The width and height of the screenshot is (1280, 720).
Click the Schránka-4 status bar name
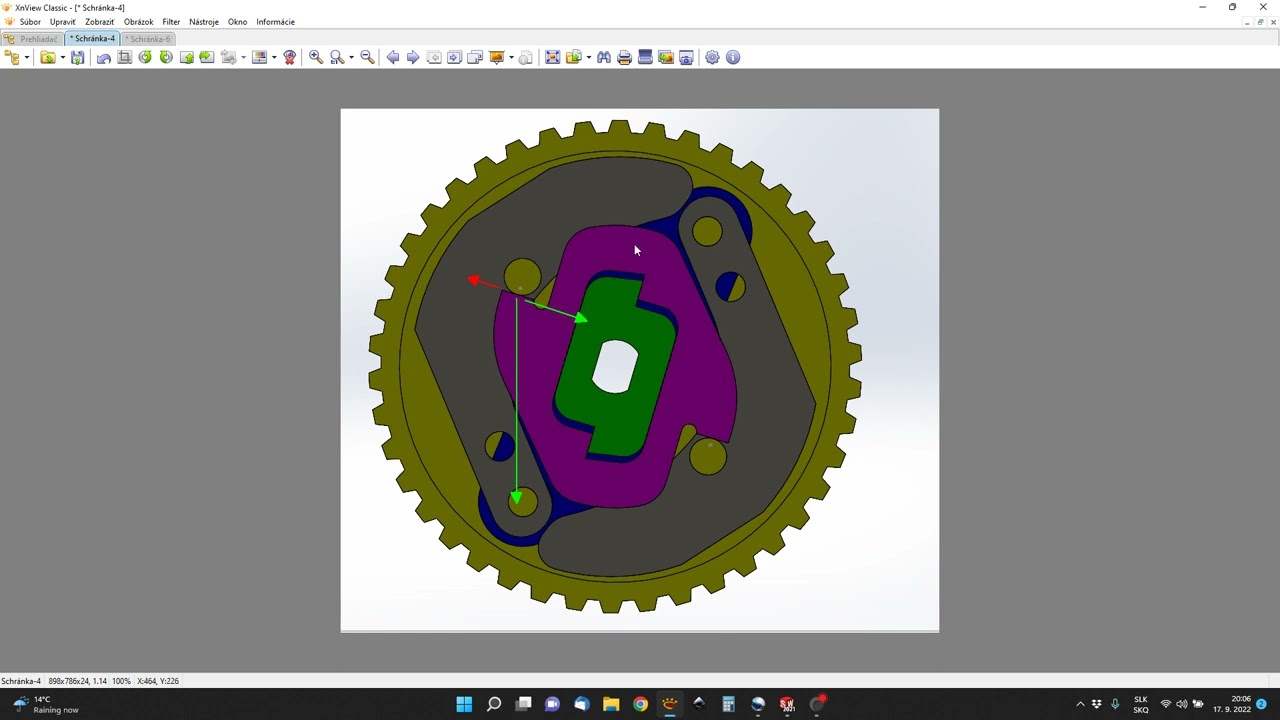point(21,681)
